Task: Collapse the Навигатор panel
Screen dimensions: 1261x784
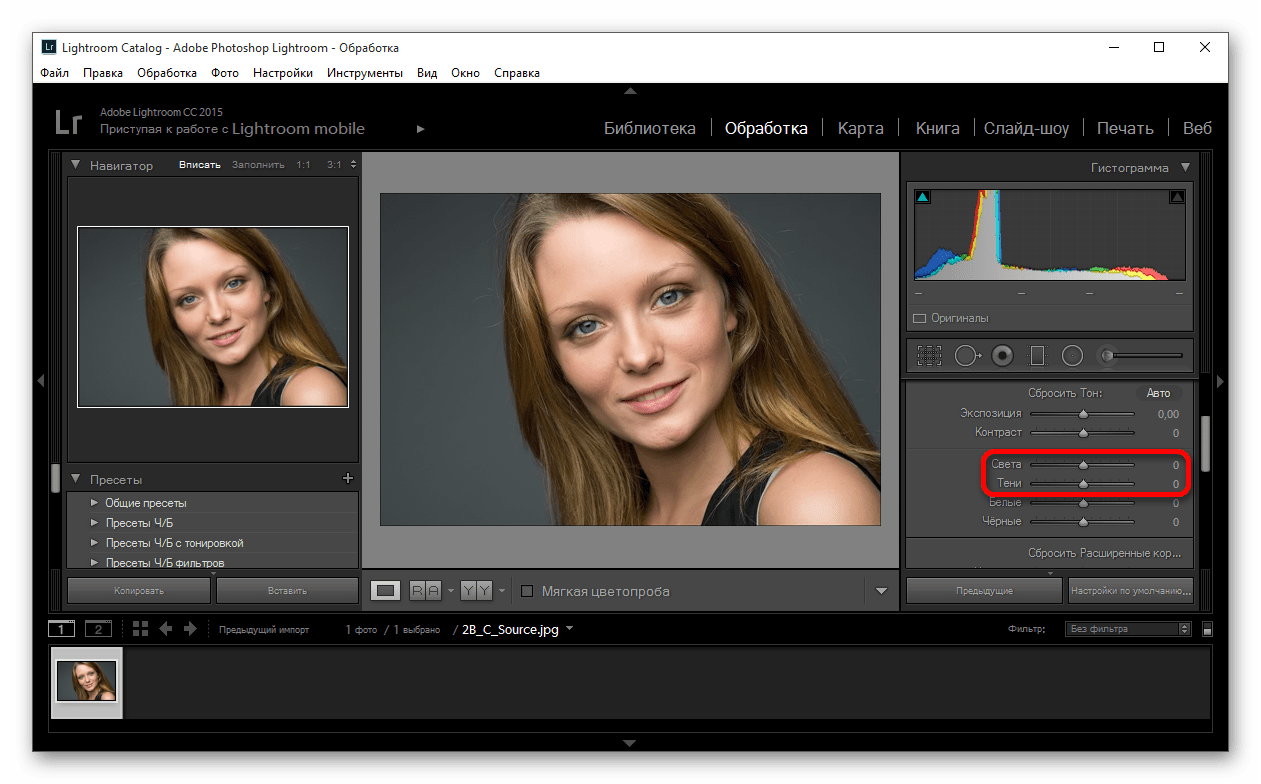Action: [75, 165]
